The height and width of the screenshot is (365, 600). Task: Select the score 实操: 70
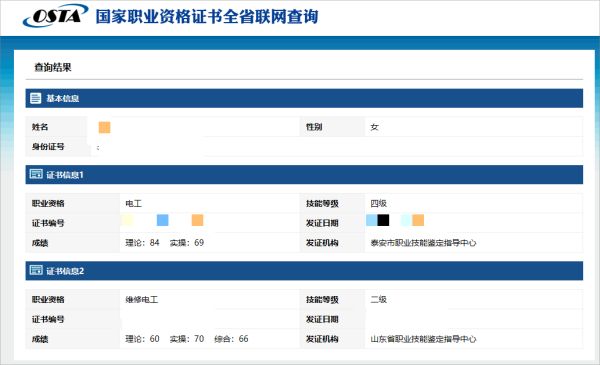click(187, 339)
